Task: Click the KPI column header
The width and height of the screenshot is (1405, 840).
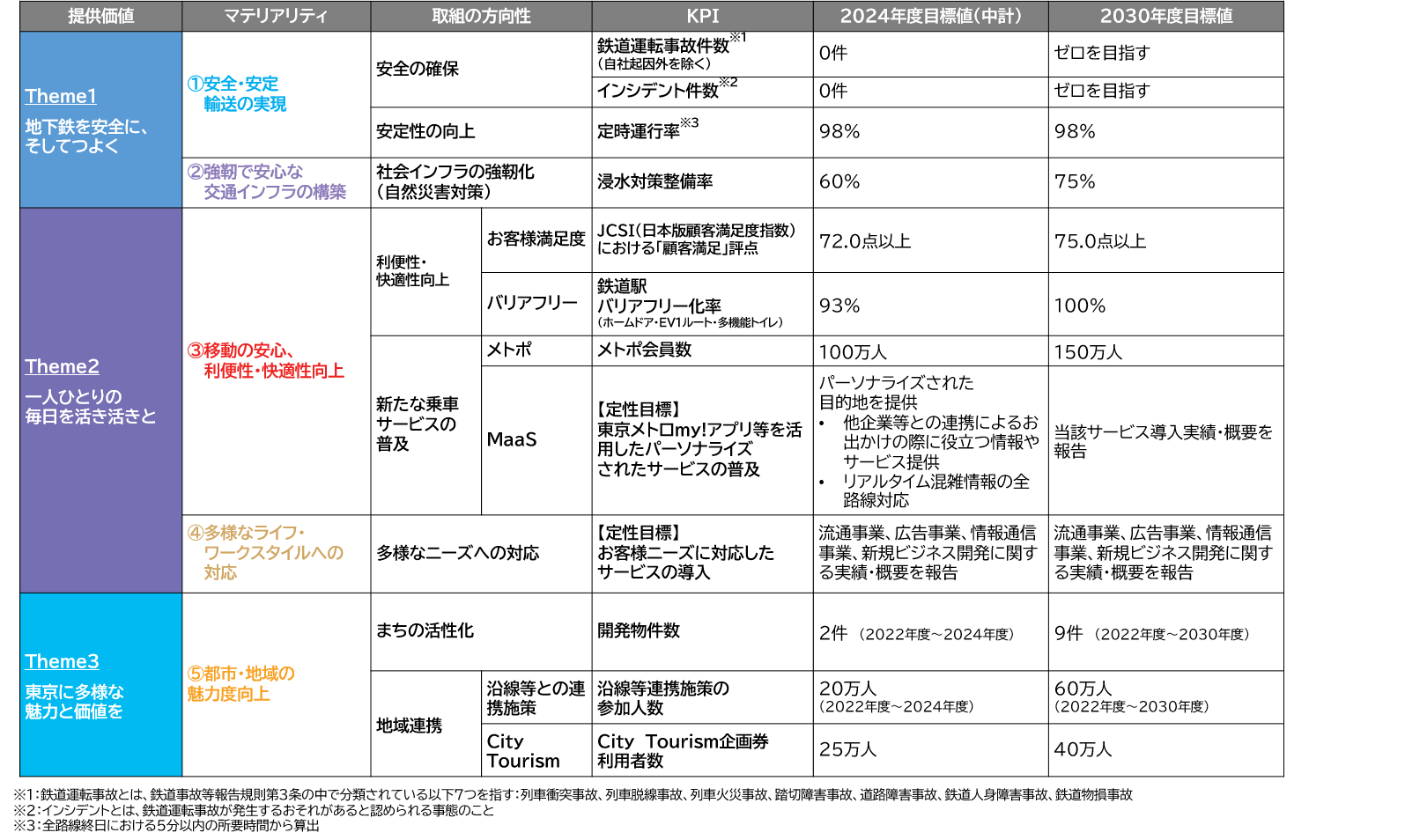Action: click(x=702, y=16)
